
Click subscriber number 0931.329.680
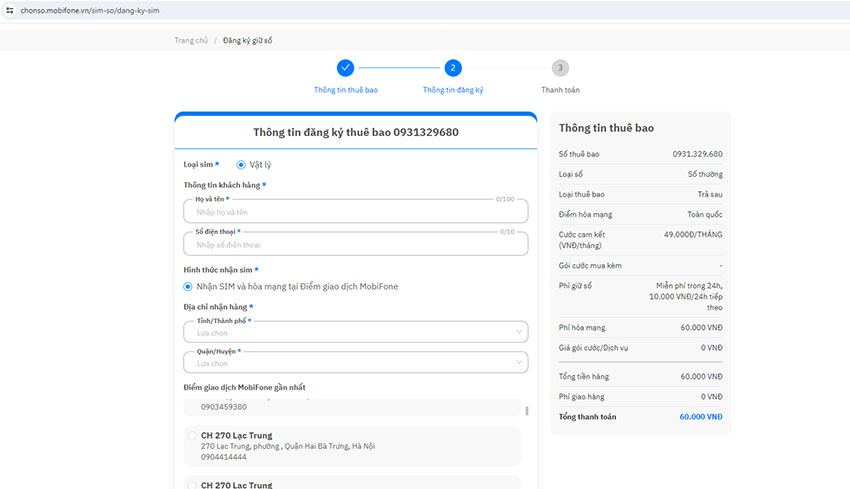click(697, 154)
